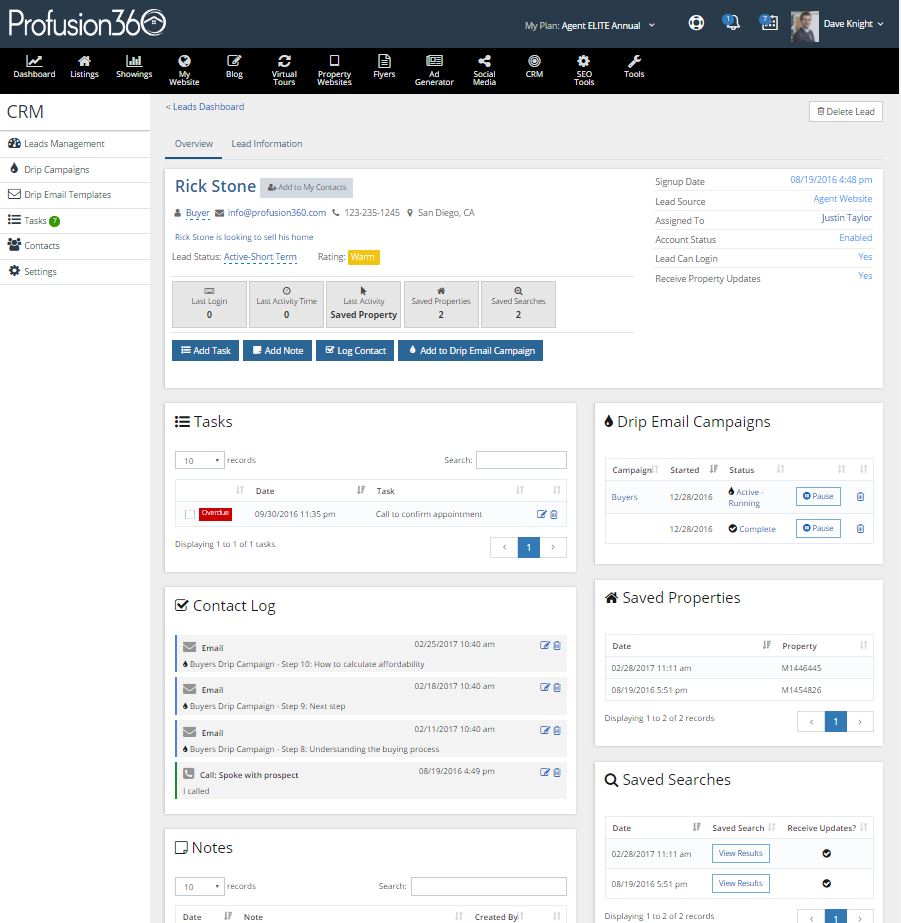
Task: Check the overdue task checkbox
Action: 190,514
